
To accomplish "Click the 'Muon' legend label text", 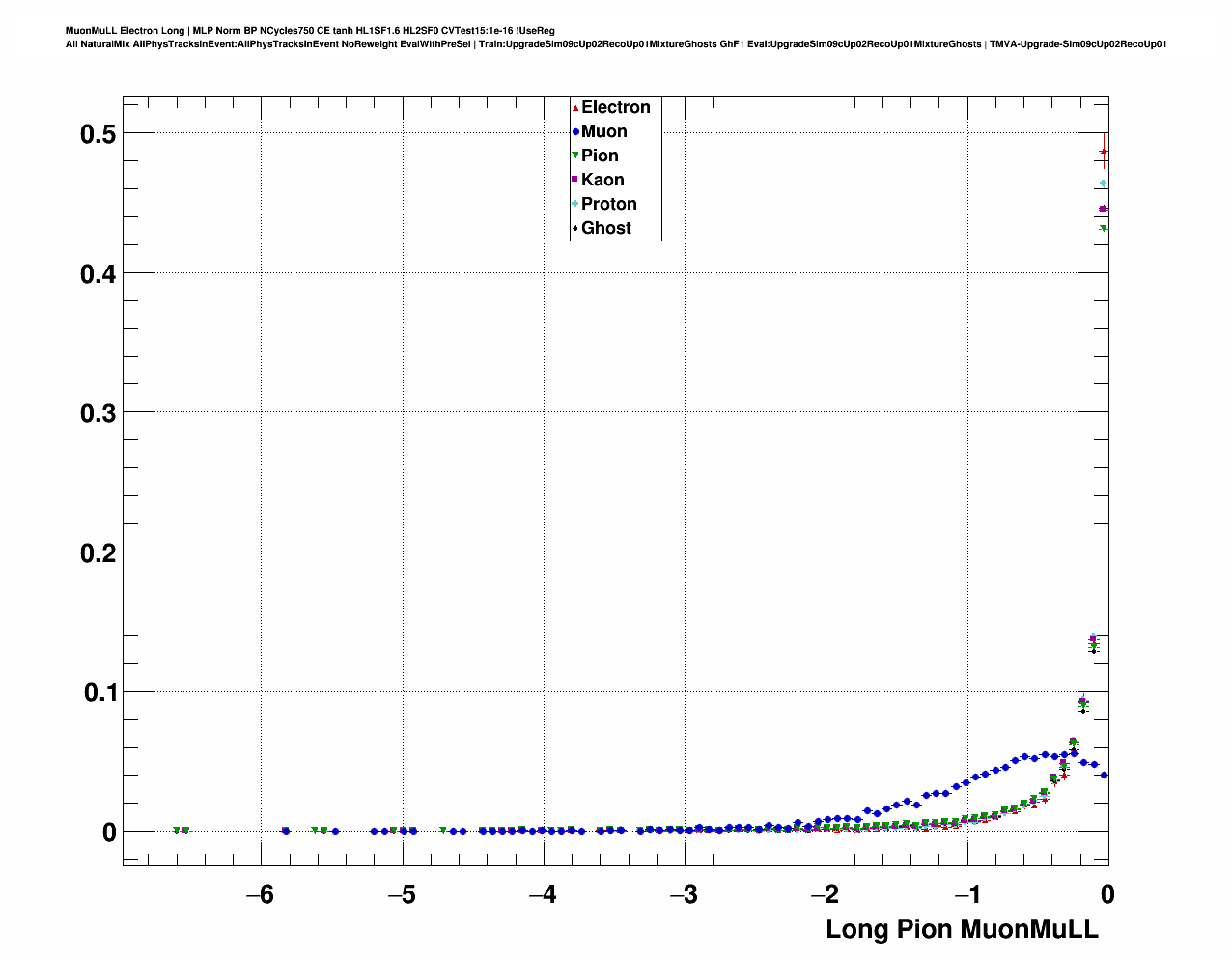I will (603, 131).
